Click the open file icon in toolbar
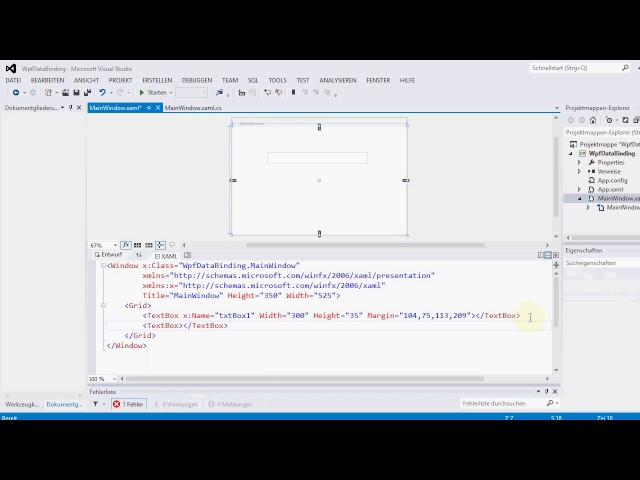This screenshot has width=640, height=480. (65, 93)
